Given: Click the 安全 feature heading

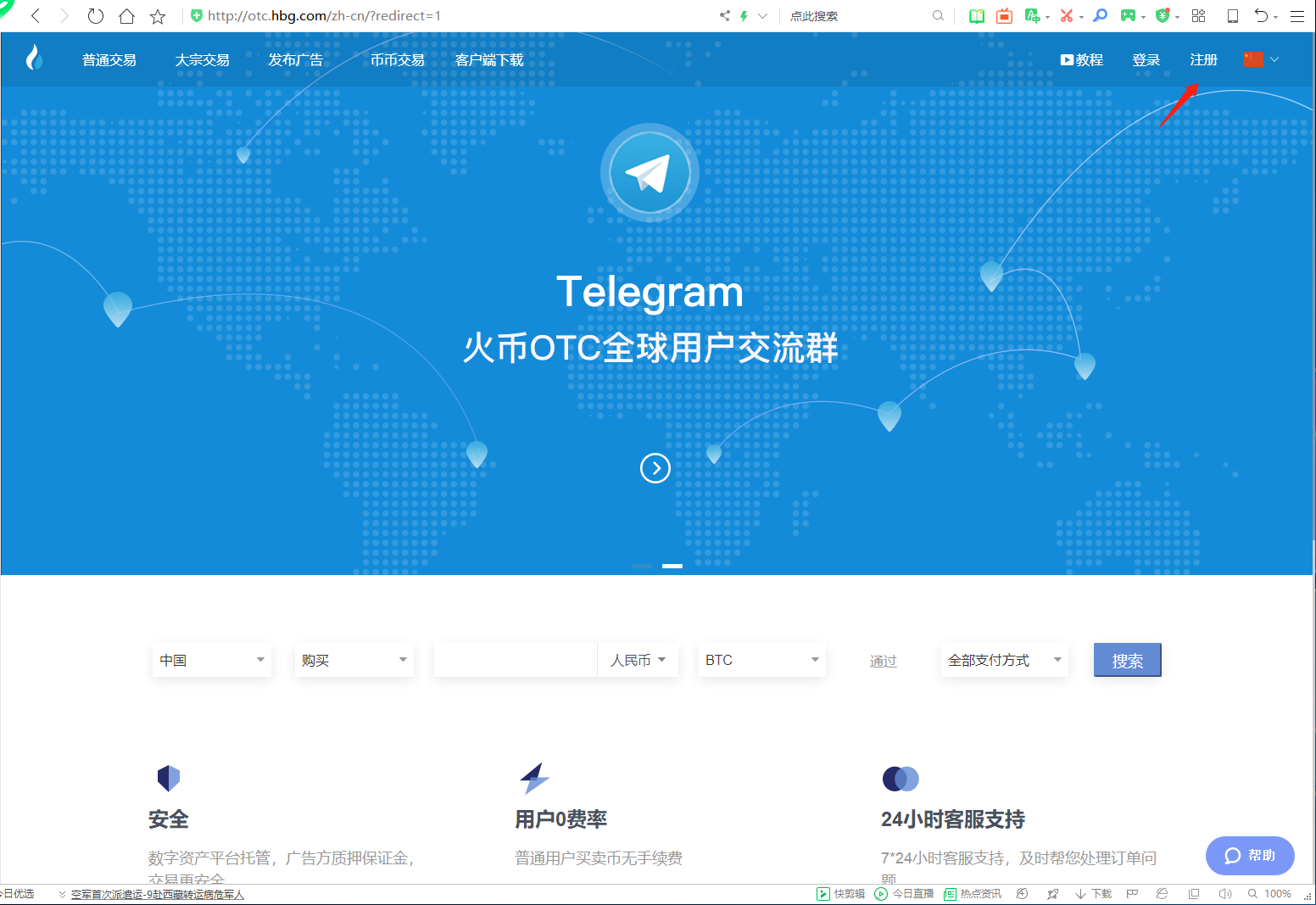Looking at the screenshot, I should click(169, 819).
